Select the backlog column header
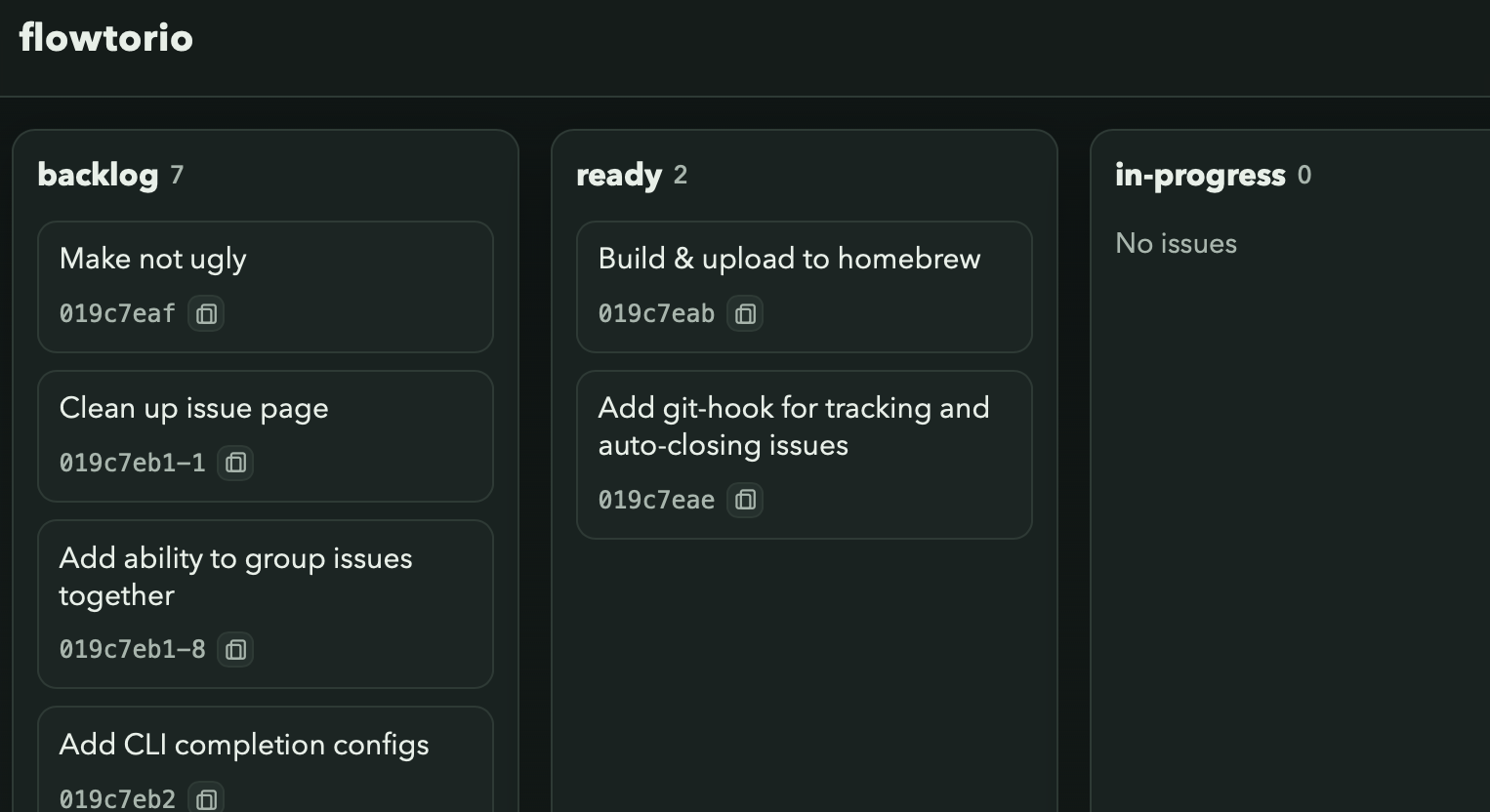Image resolution: width=1490 pixels, height=812 pixels. [98, 175]
